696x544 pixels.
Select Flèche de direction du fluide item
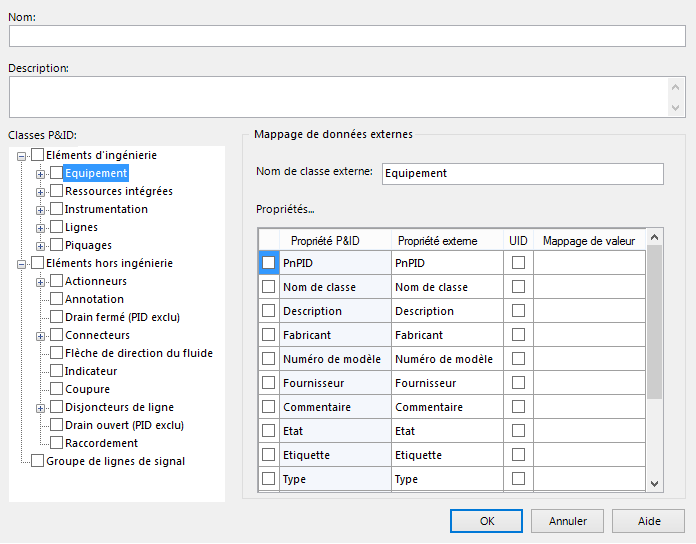tap(138, 353)
